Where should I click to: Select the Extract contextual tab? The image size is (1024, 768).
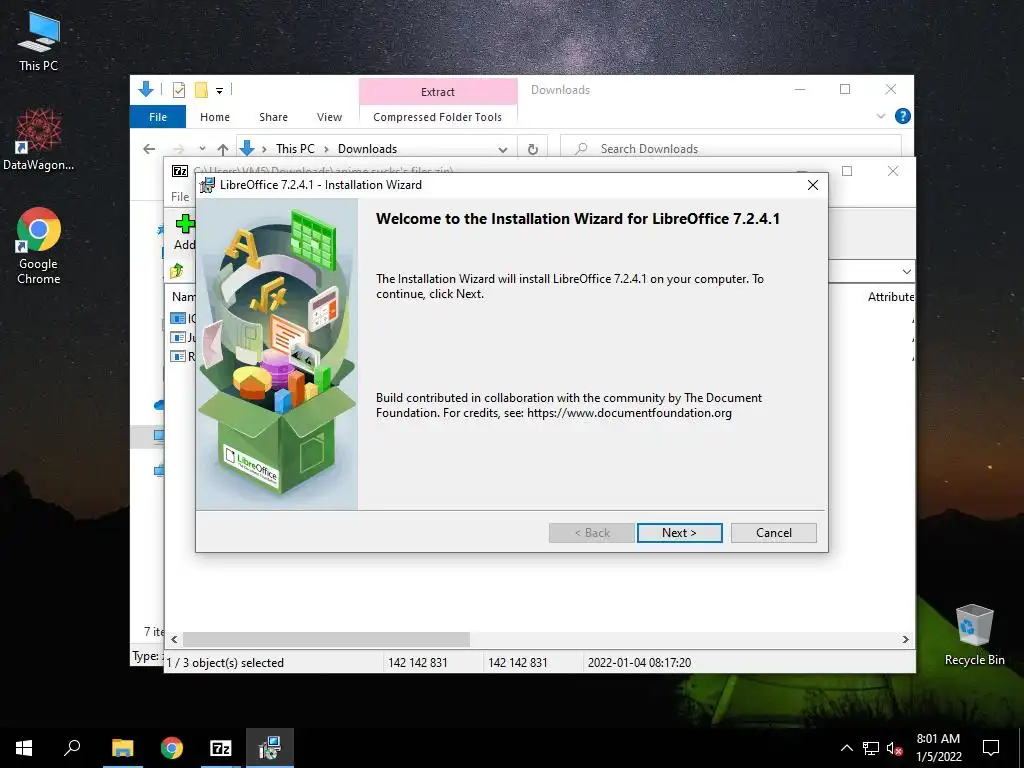pos(438,91)
